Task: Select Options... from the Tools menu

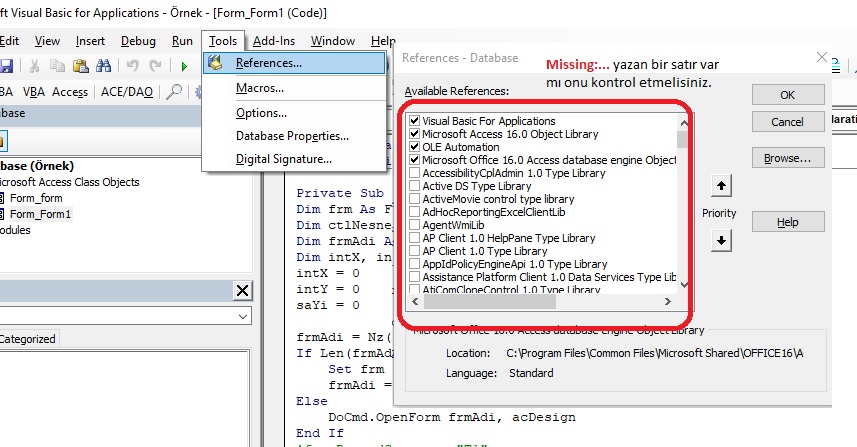Action: (261, 113)
